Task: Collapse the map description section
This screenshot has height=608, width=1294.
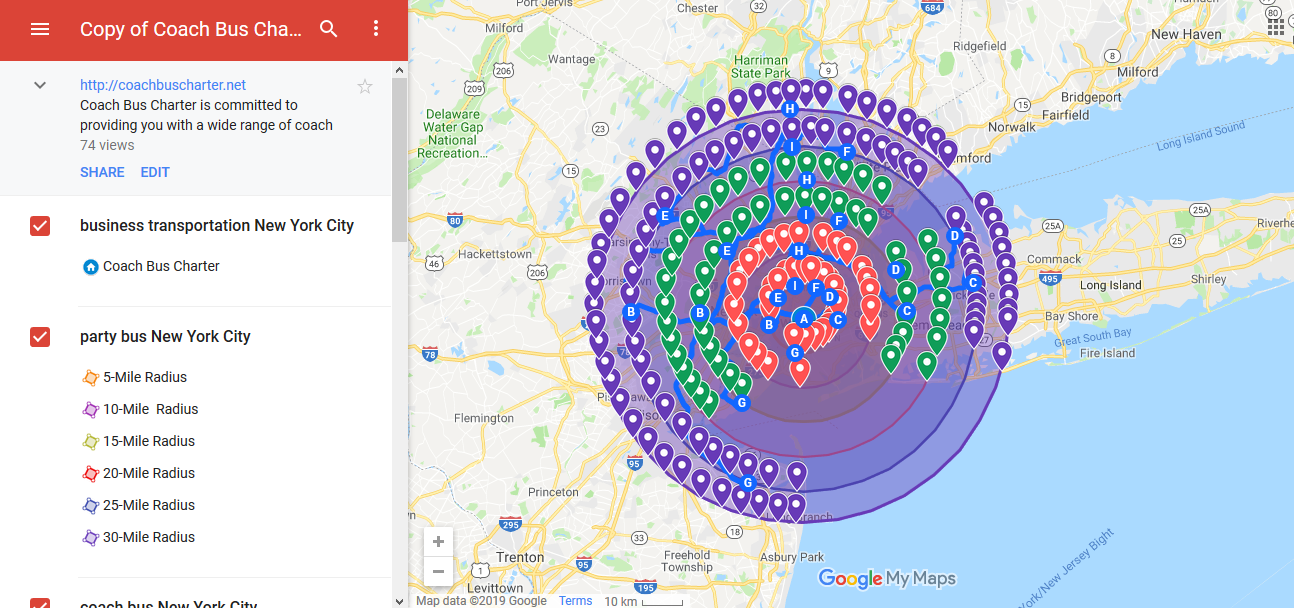Action: point(40,85)
